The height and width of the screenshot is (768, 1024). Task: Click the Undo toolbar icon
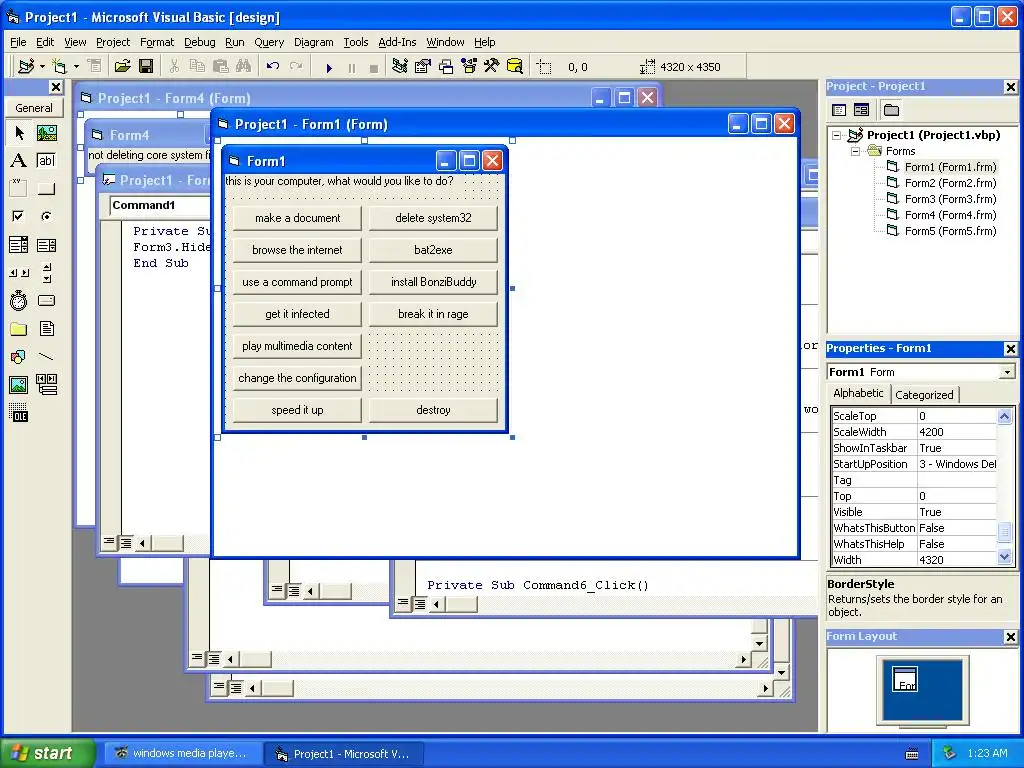click(273, 66)
